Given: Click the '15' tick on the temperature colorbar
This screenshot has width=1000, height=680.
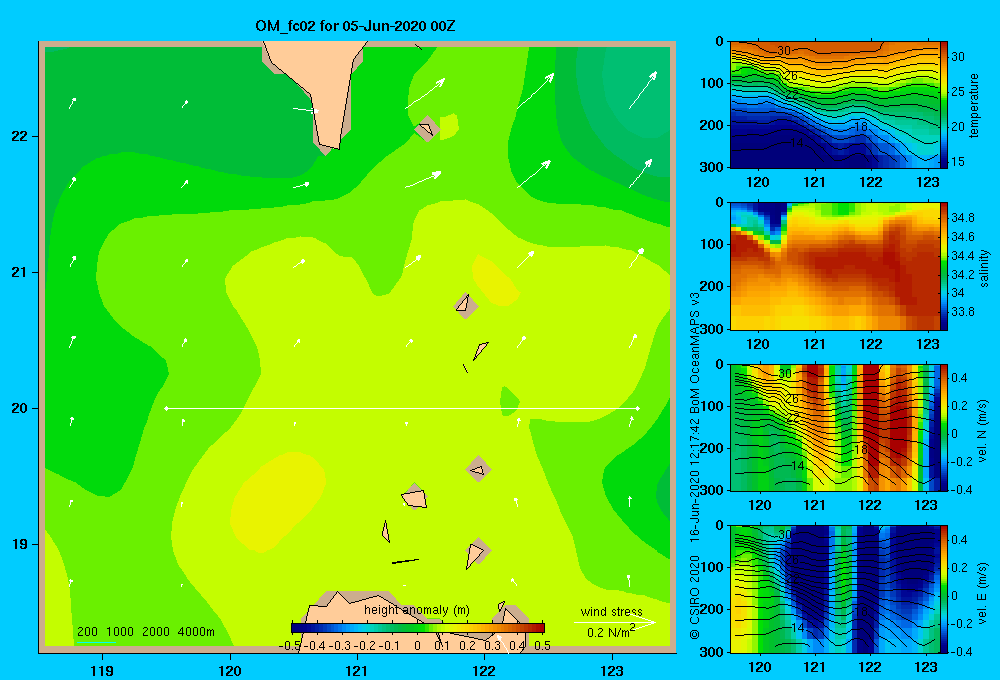Looking at the screenshot, I should (x=958, y=161).
